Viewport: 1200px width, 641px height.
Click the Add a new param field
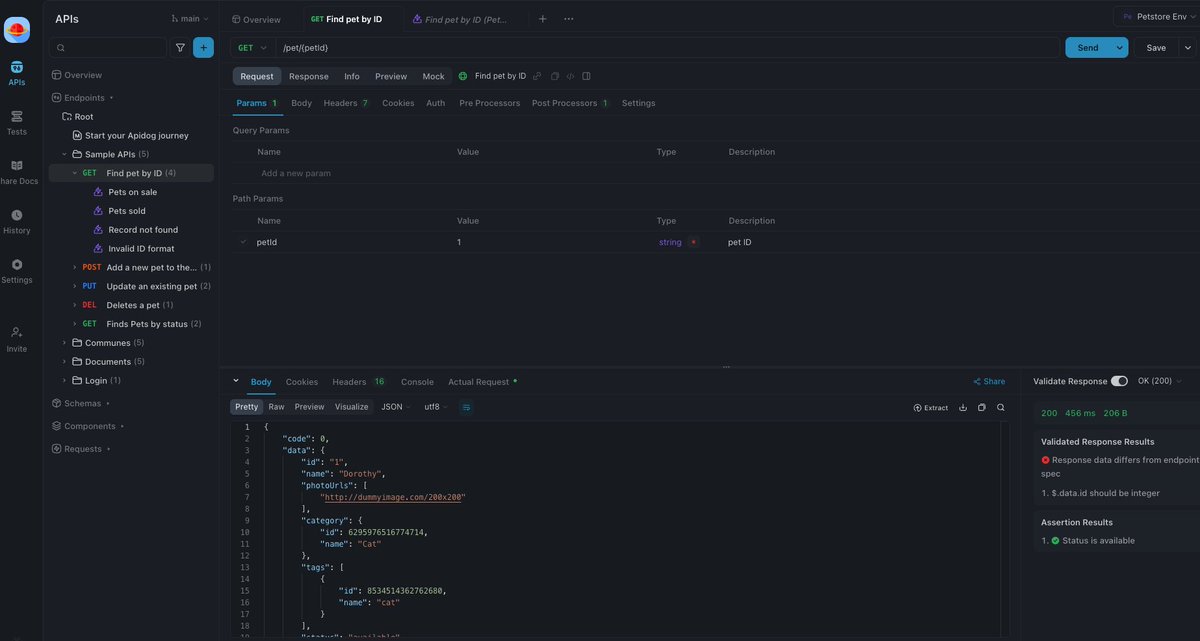point(296,173)
